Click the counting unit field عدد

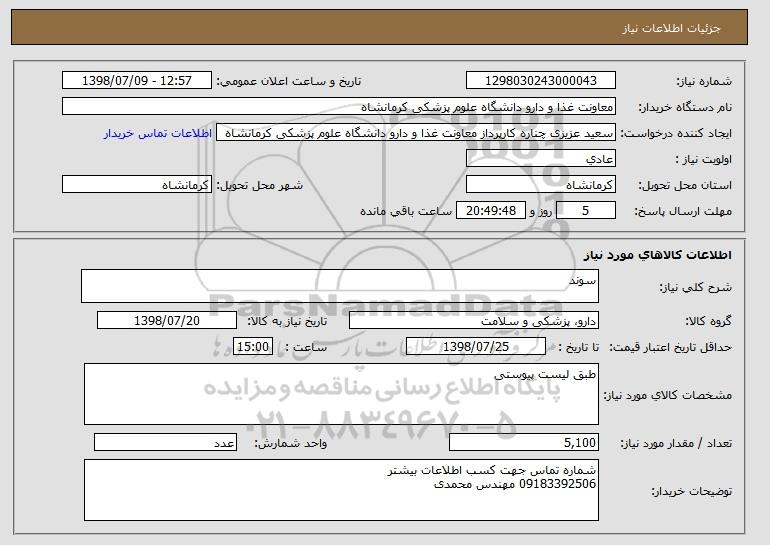click(165, 442)
